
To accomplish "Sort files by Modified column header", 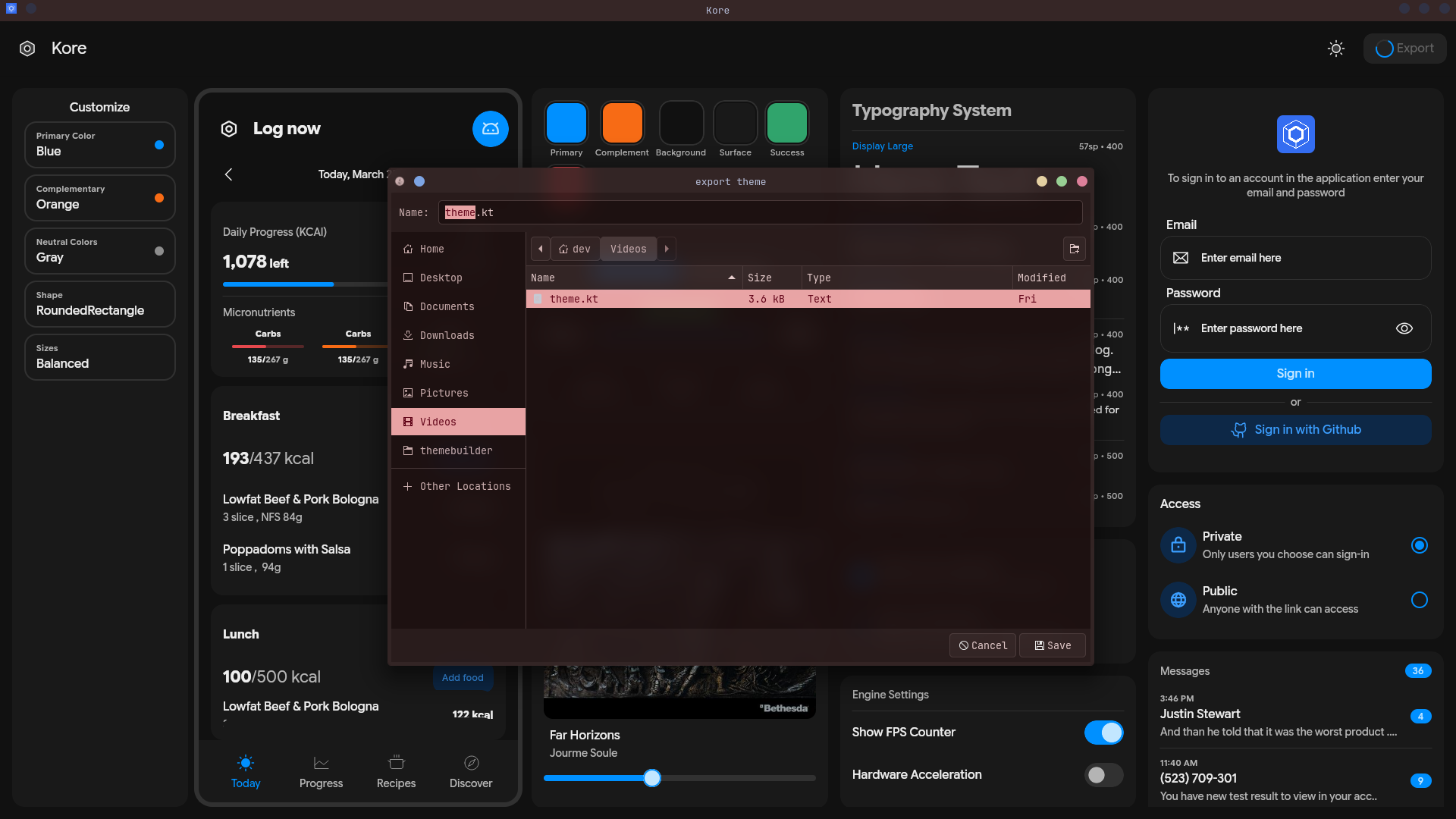I will tap(1051, 278).
